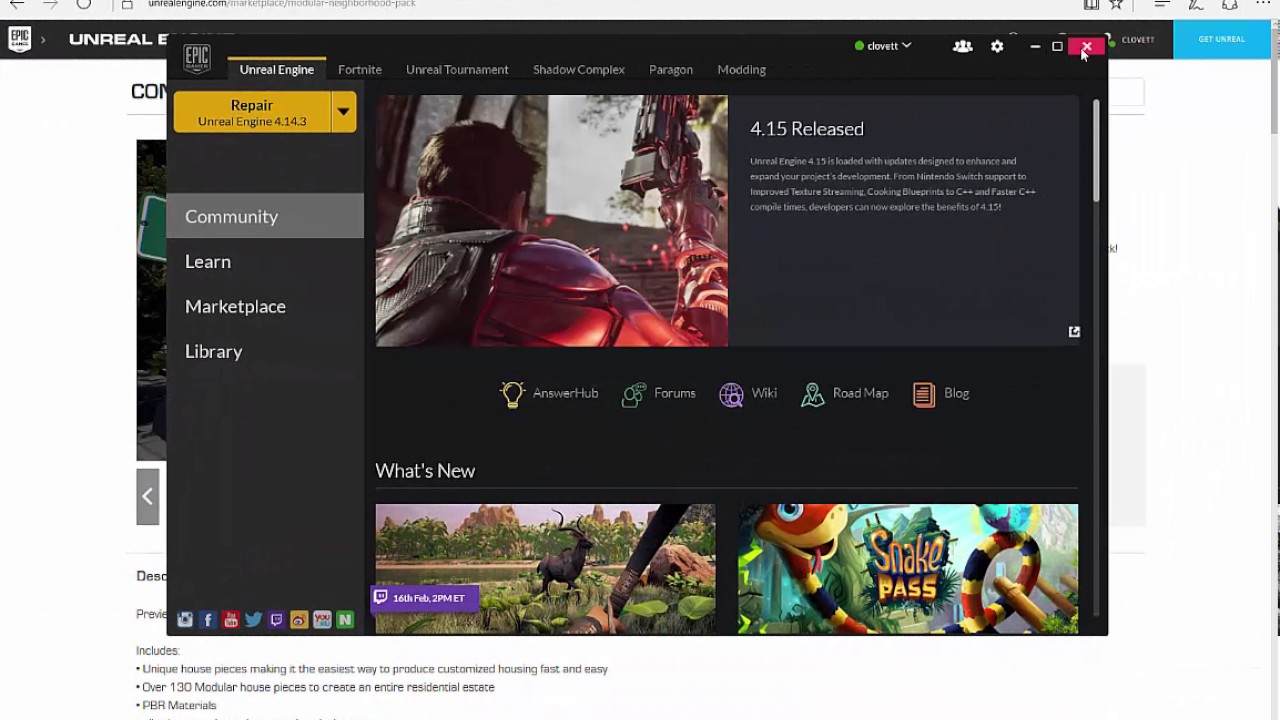Go back with the browser back arrow
Image resolution: width=1280 pixels, height=720 pixels.
(17, 4)
